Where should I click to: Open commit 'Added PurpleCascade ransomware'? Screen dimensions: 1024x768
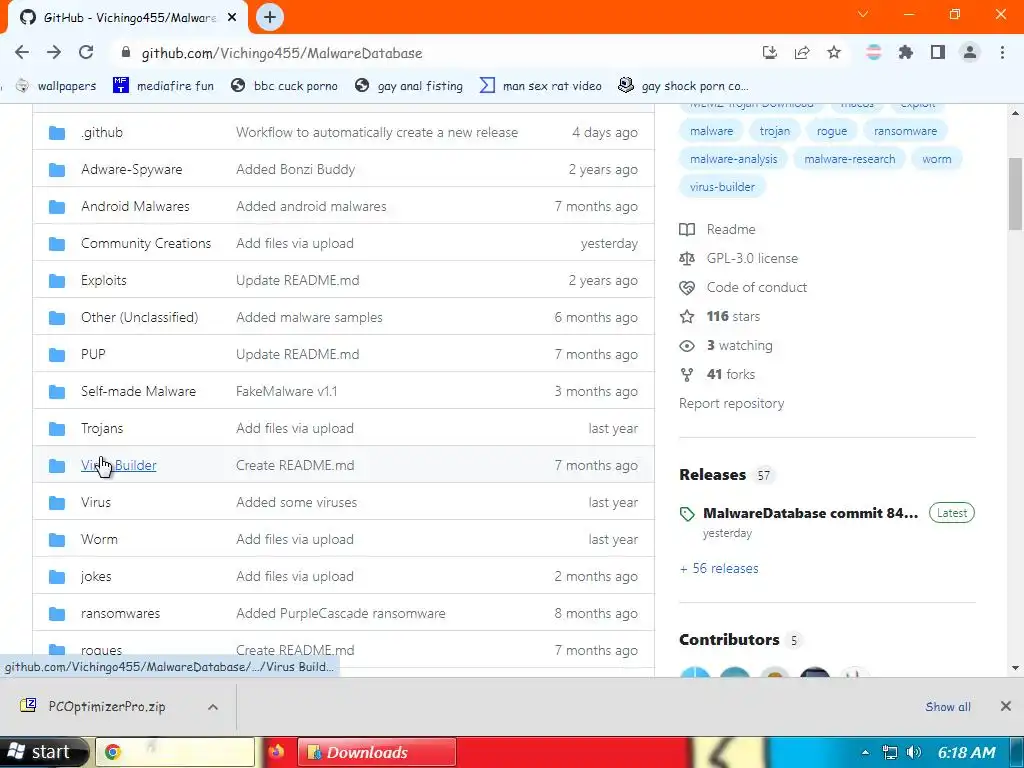coord(340,613)
